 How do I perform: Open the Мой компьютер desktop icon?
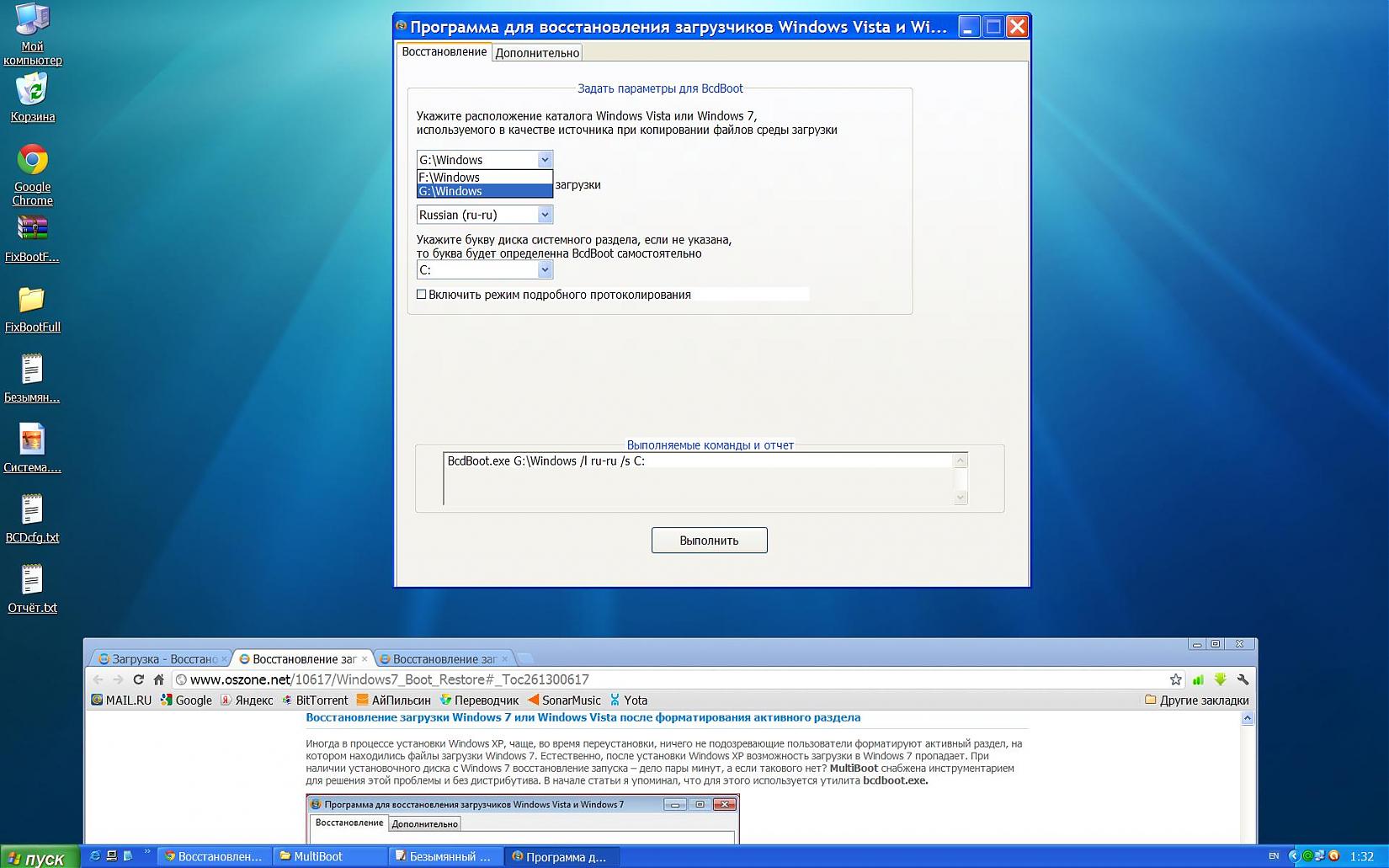32,34
